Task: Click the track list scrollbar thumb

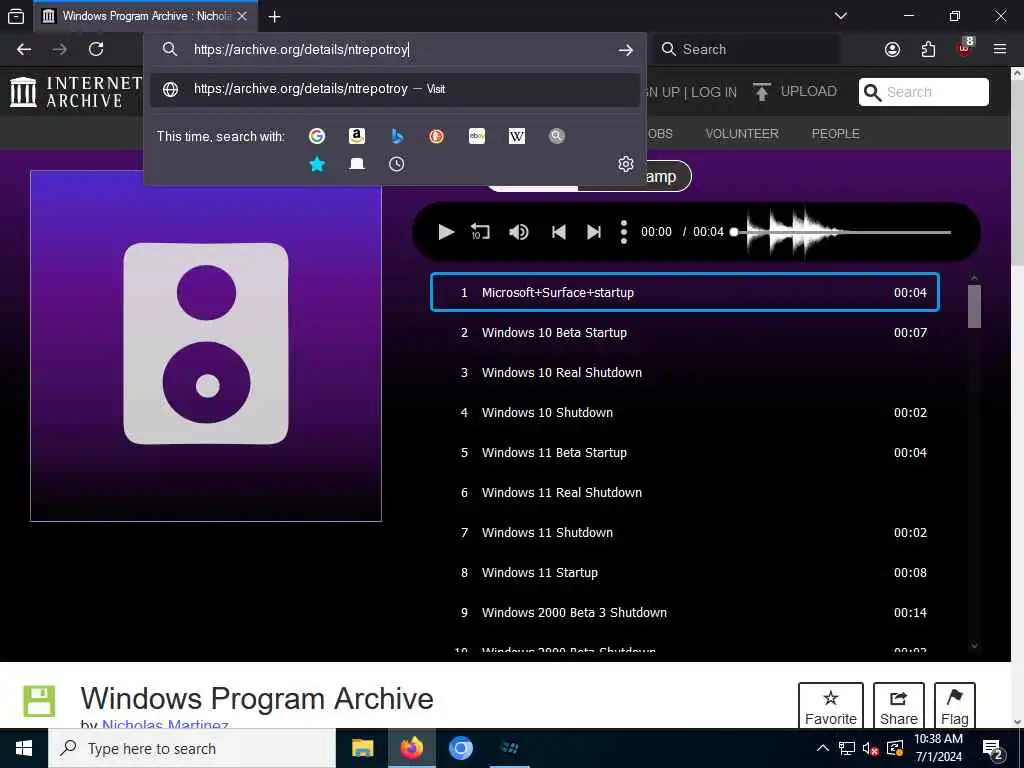Action: click(x=974, y=306)
